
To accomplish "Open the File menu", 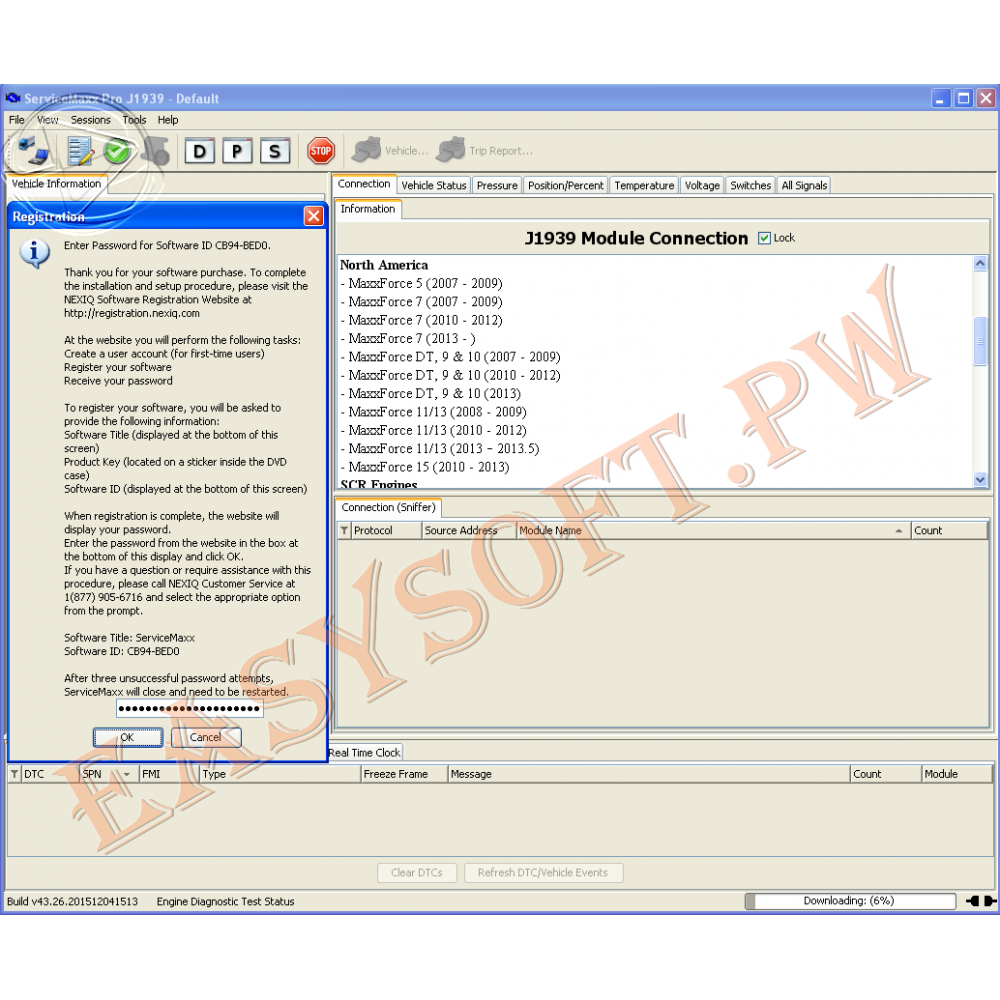I will (17, 120).
